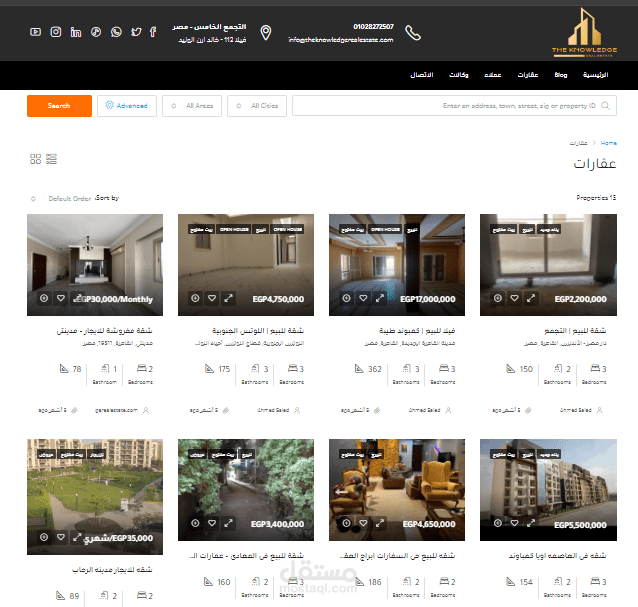The image size is (638, 607).
Task: Open the Default Order sort dropdown
Action: (x=62, y=199)
